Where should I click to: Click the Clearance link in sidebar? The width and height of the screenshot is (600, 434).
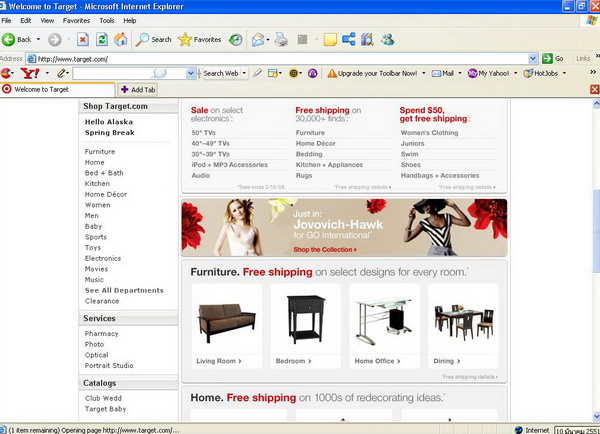pos(102,301)
